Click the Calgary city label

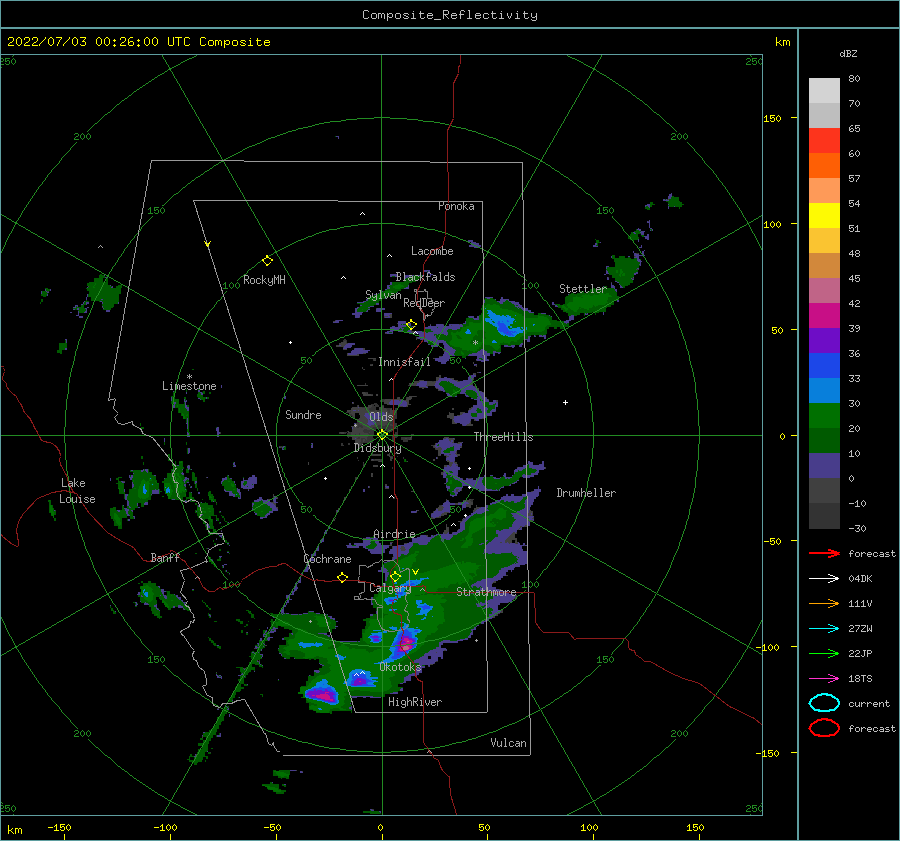(390, 588)
